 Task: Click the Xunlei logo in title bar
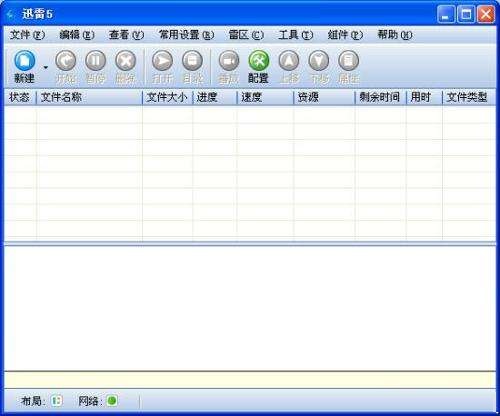pyautogui.click(x=11, y=14)
